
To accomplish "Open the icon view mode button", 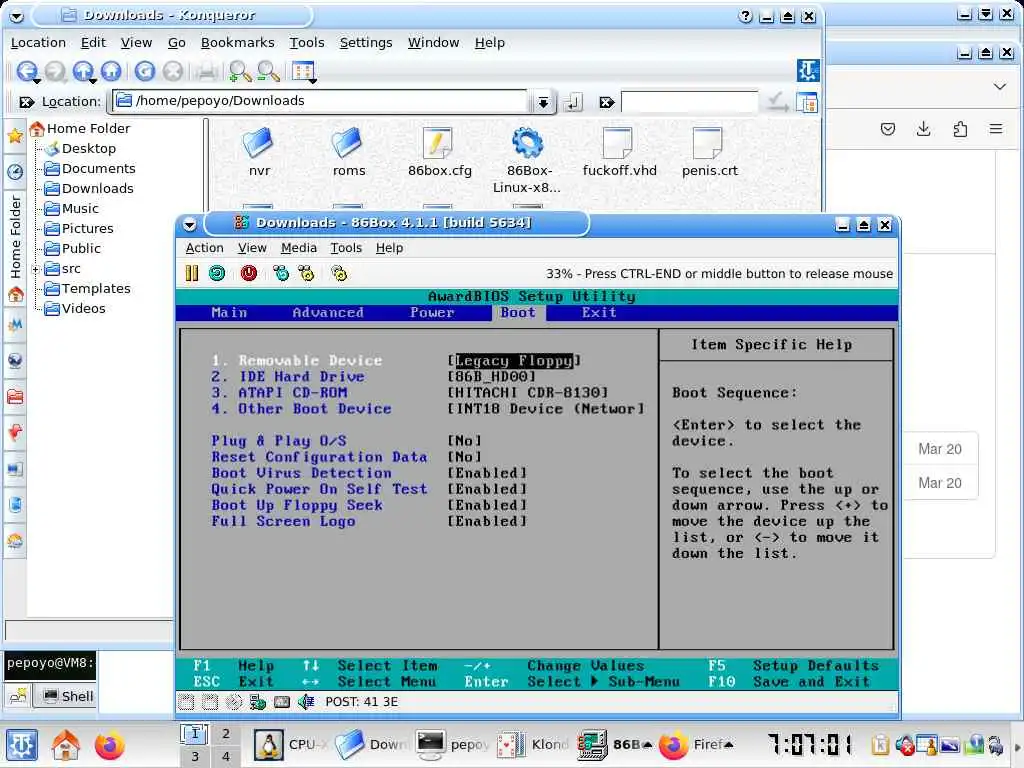I will (x=303, y=71).
